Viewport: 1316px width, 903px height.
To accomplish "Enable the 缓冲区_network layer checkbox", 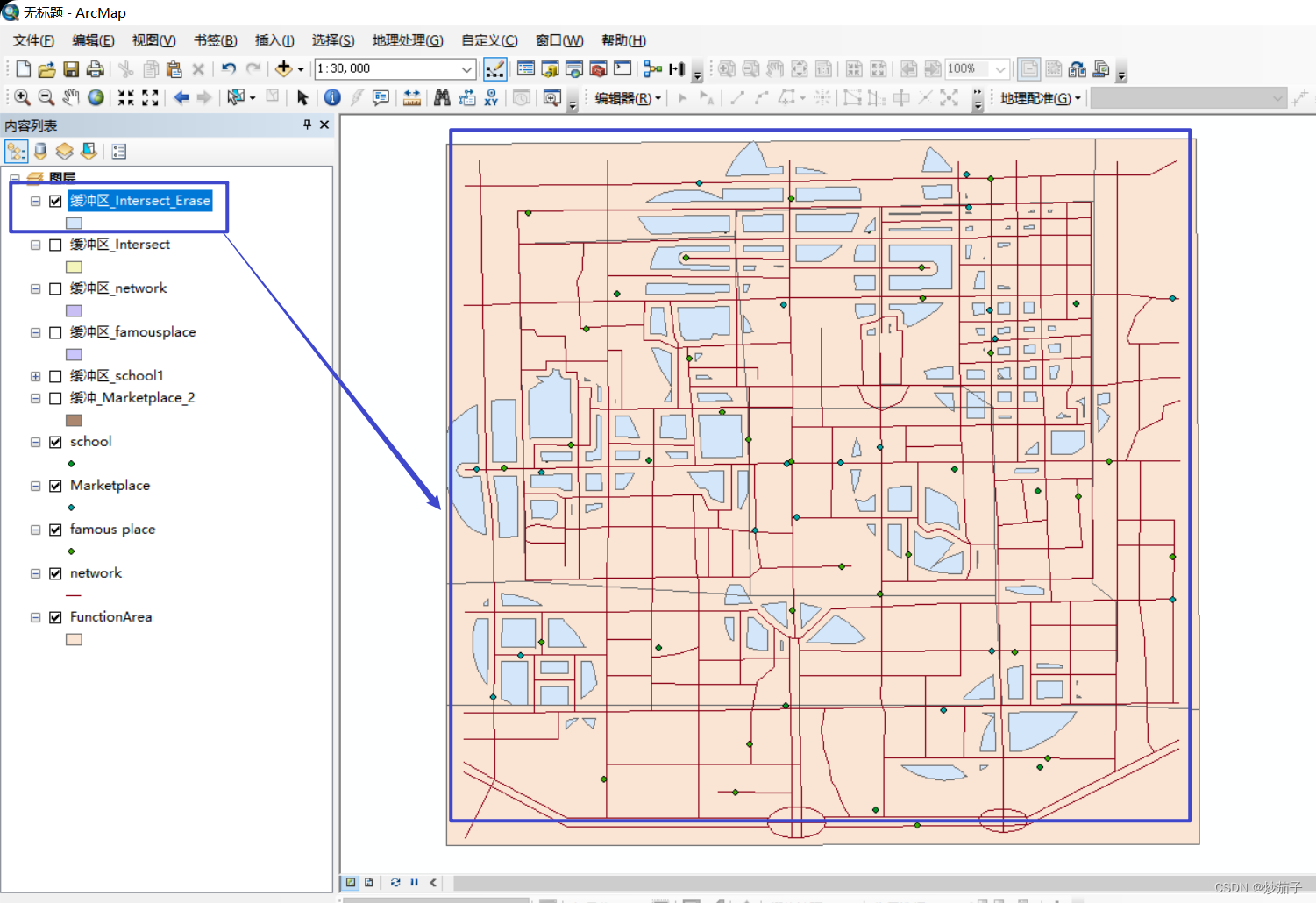I will click(55, 288).
